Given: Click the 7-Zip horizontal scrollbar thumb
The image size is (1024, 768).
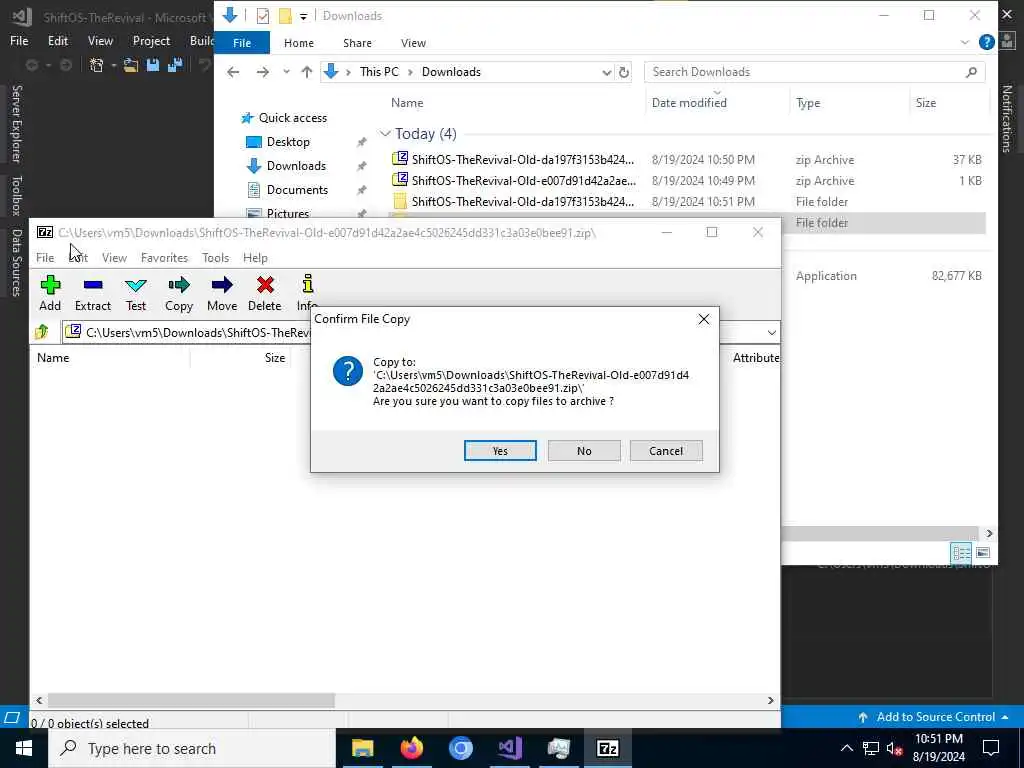Looking at the screenshot, I should coord(191,700).
